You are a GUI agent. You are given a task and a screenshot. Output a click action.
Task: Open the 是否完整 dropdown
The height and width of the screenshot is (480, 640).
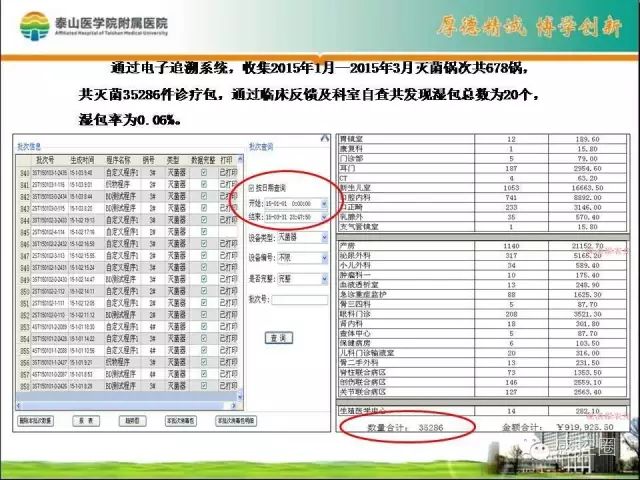[324, 279]
